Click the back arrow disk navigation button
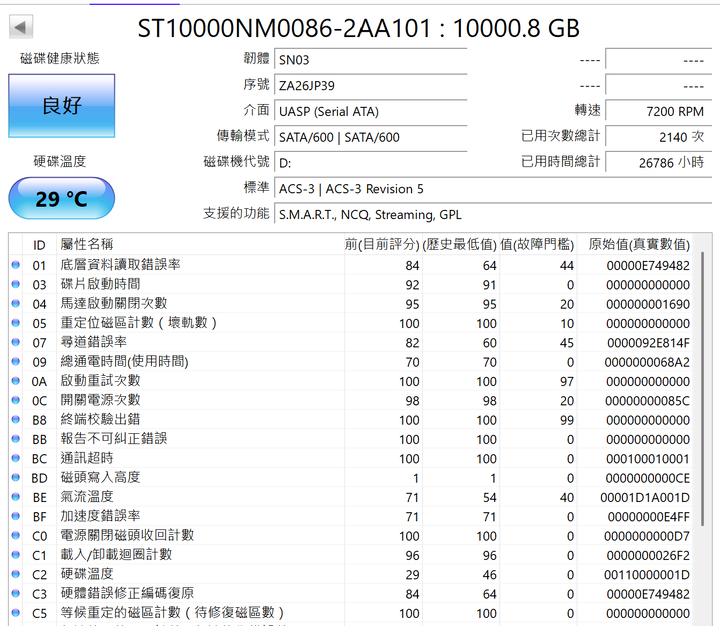720x626 pixels. click(x=21, y=27)
